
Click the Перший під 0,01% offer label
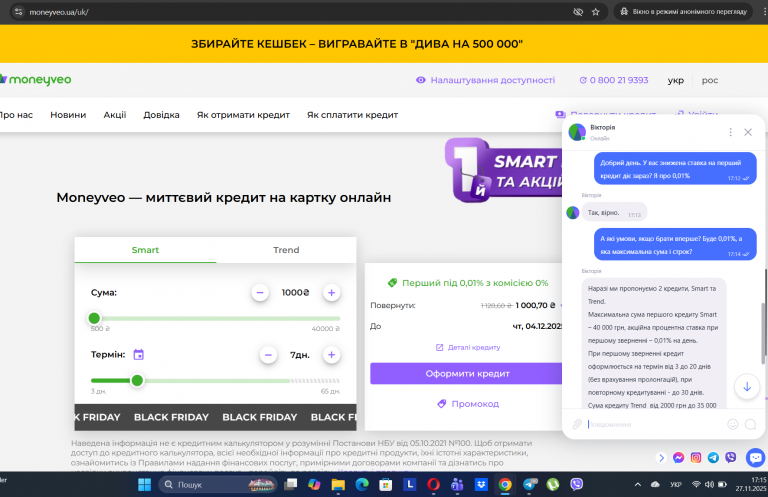pos(468,283)
